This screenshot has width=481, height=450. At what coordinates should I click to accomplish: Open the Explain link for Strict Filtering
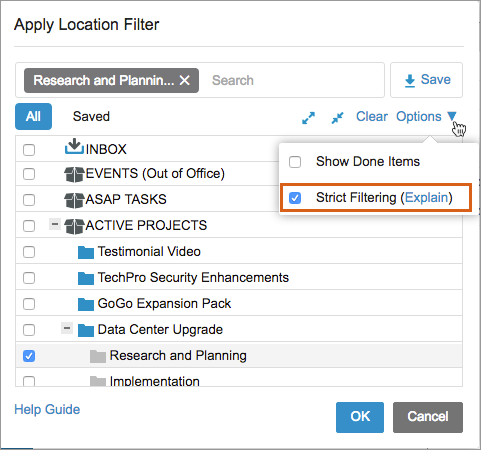(x=426, y=198)
